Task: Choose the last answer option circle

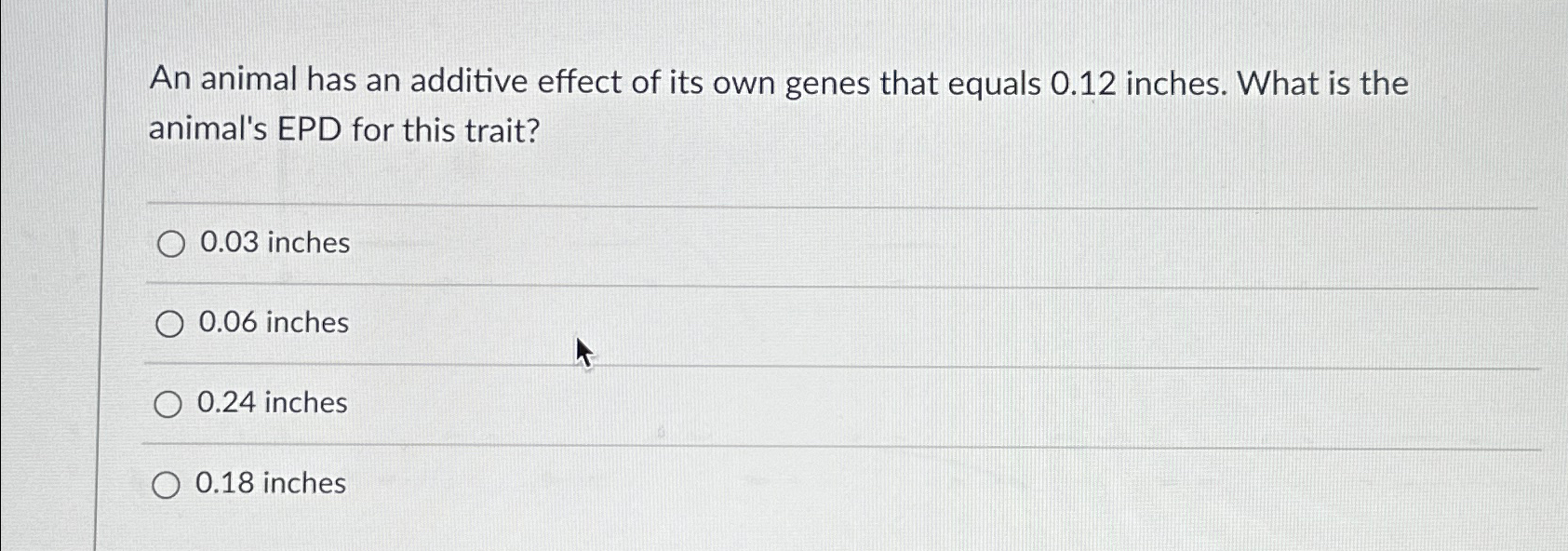Action: (168, 483)
